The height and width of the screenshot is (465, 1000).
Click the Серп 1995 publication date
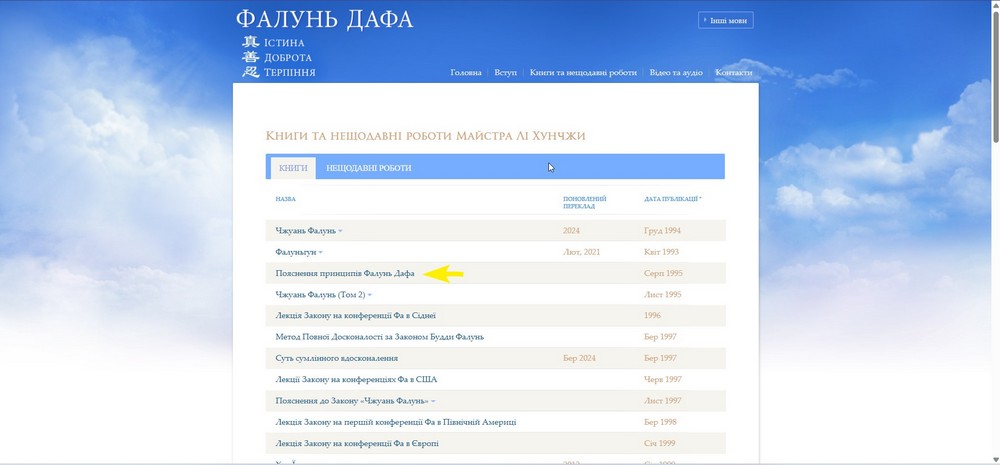(x=663, y=273)
